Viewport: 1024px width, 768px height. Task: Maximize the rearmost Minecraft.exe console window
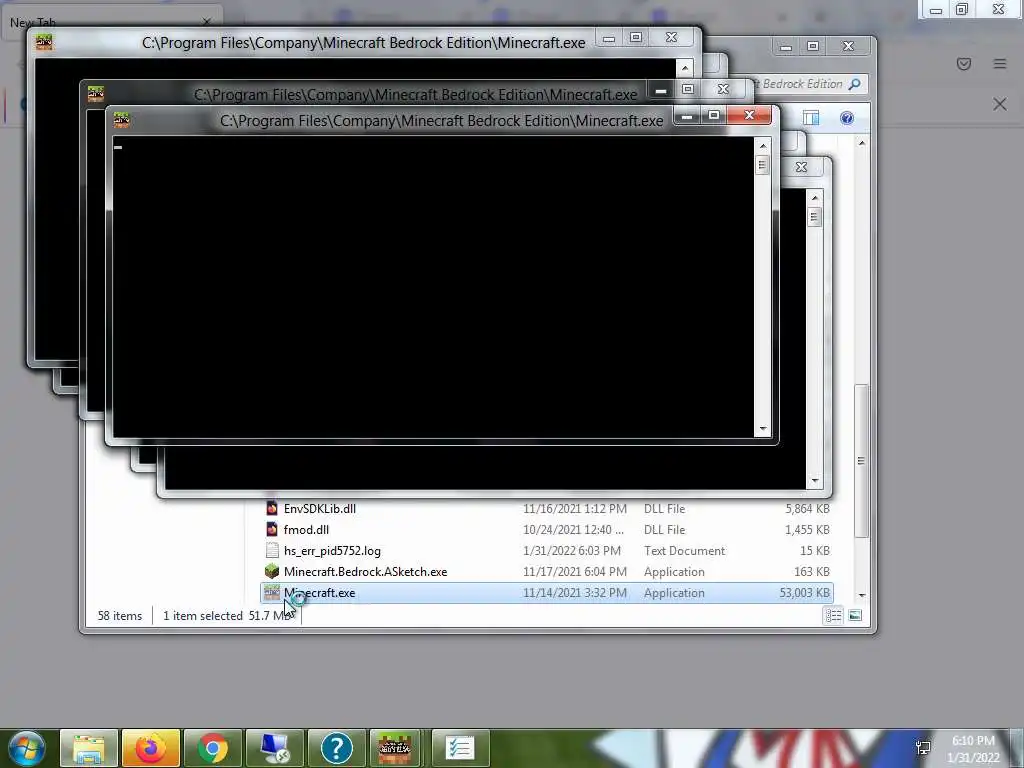click(x=635, y=38)
